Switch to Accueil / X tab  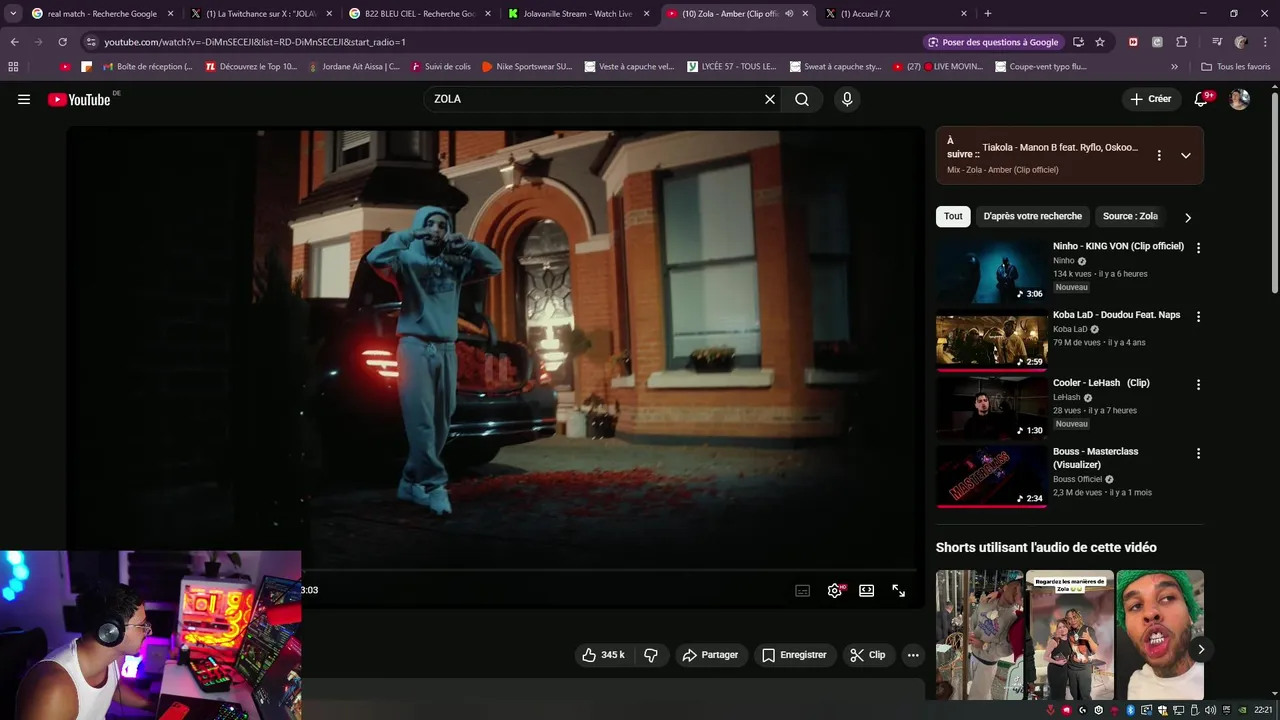(x=897, y=14)
